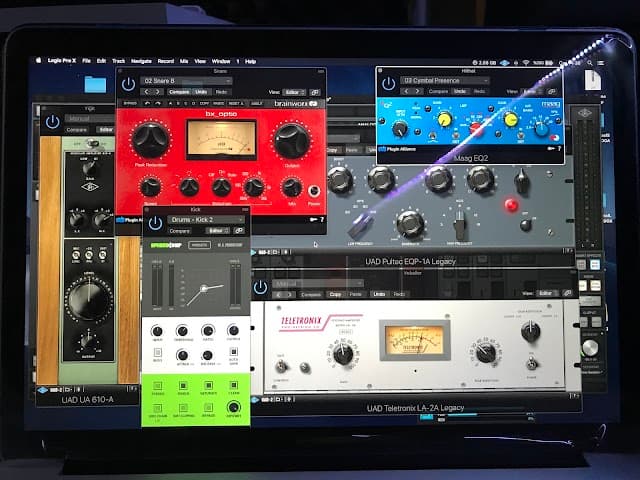Open the blue folder on the desktop

(96, 84)
